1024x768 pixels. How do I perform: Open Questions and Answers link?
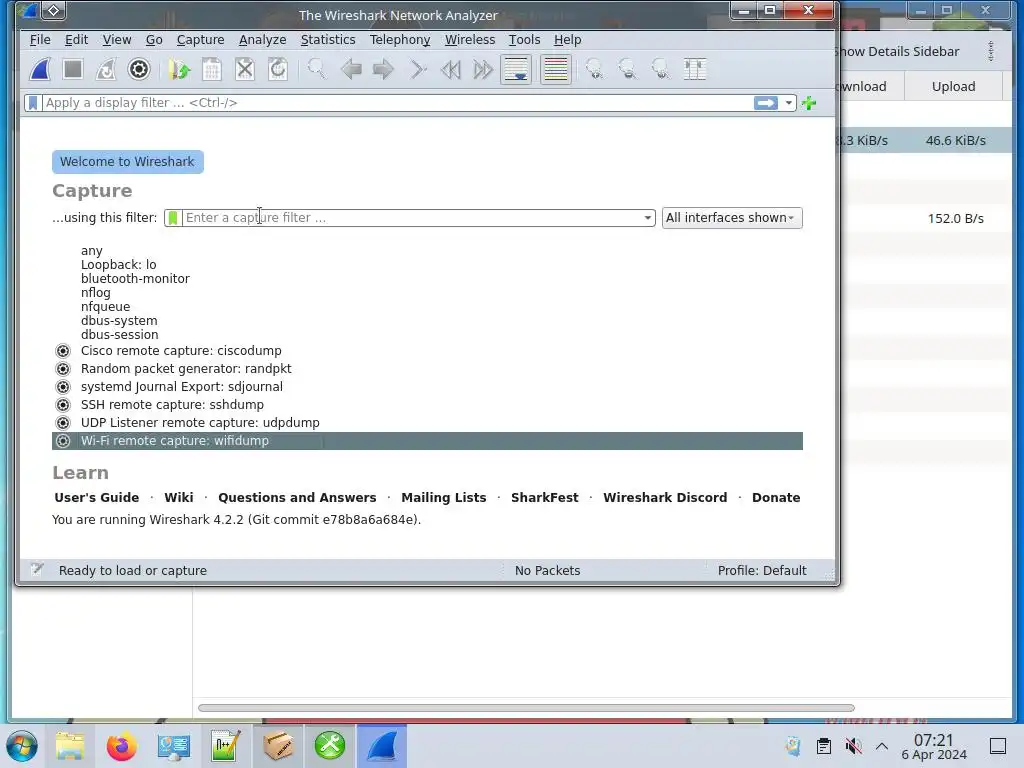point(297,498)
